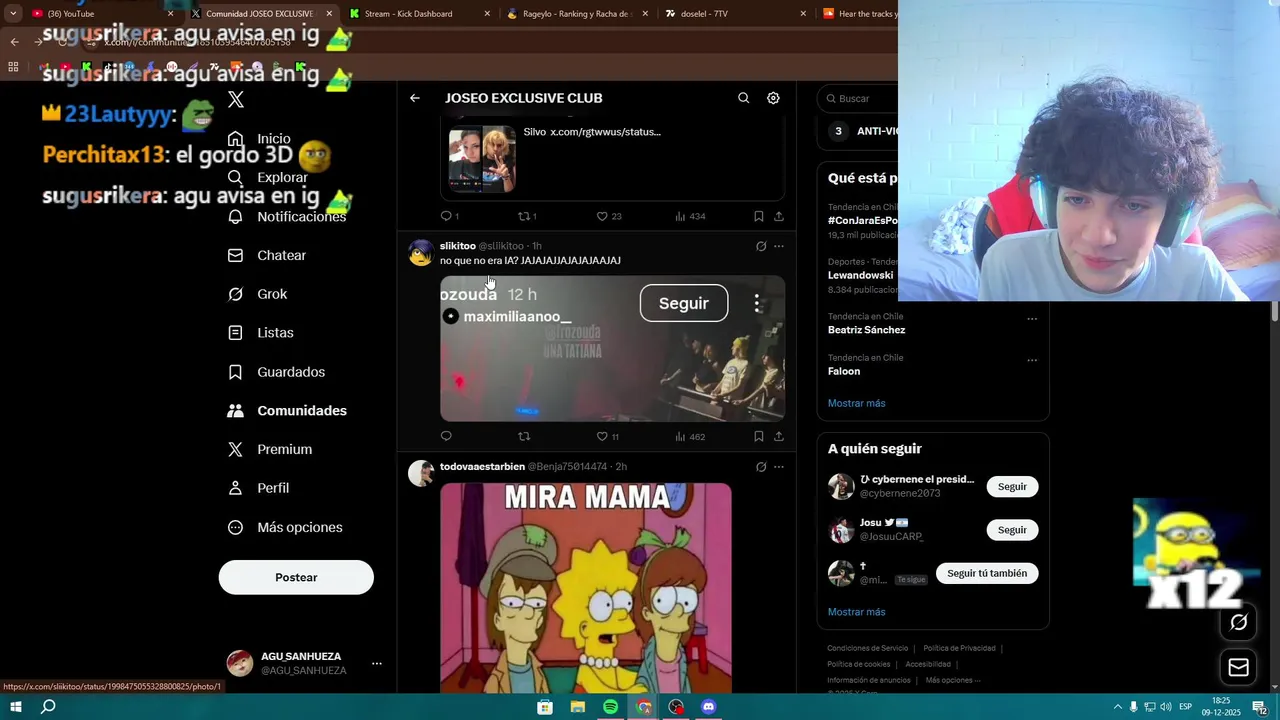This screenshot has width=1280, height=720.
Task: Open the two-photo thumbnail in top post
Action: (482, 158)
